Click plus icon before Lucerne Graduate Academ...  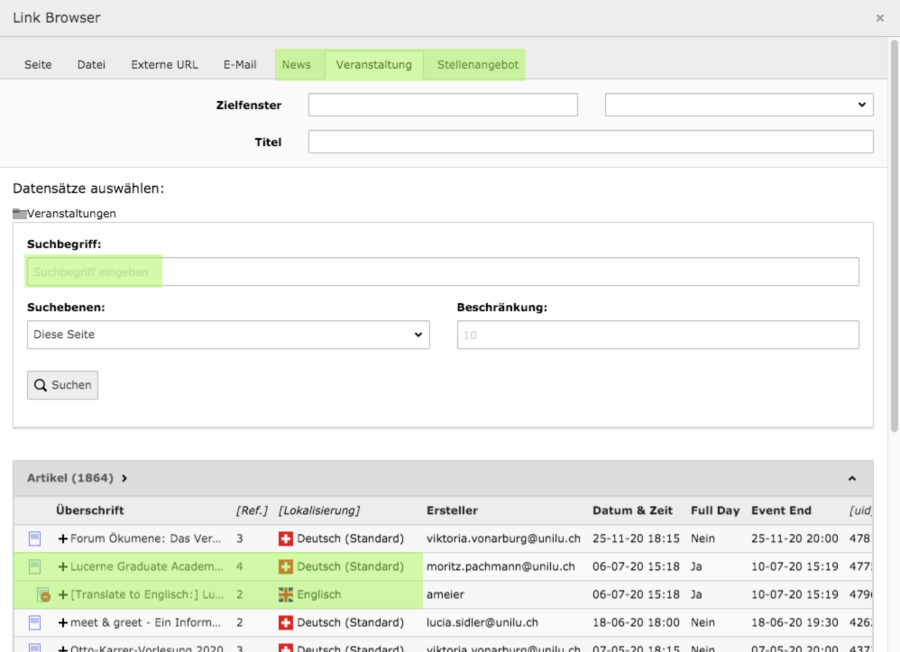coord(63,566)
